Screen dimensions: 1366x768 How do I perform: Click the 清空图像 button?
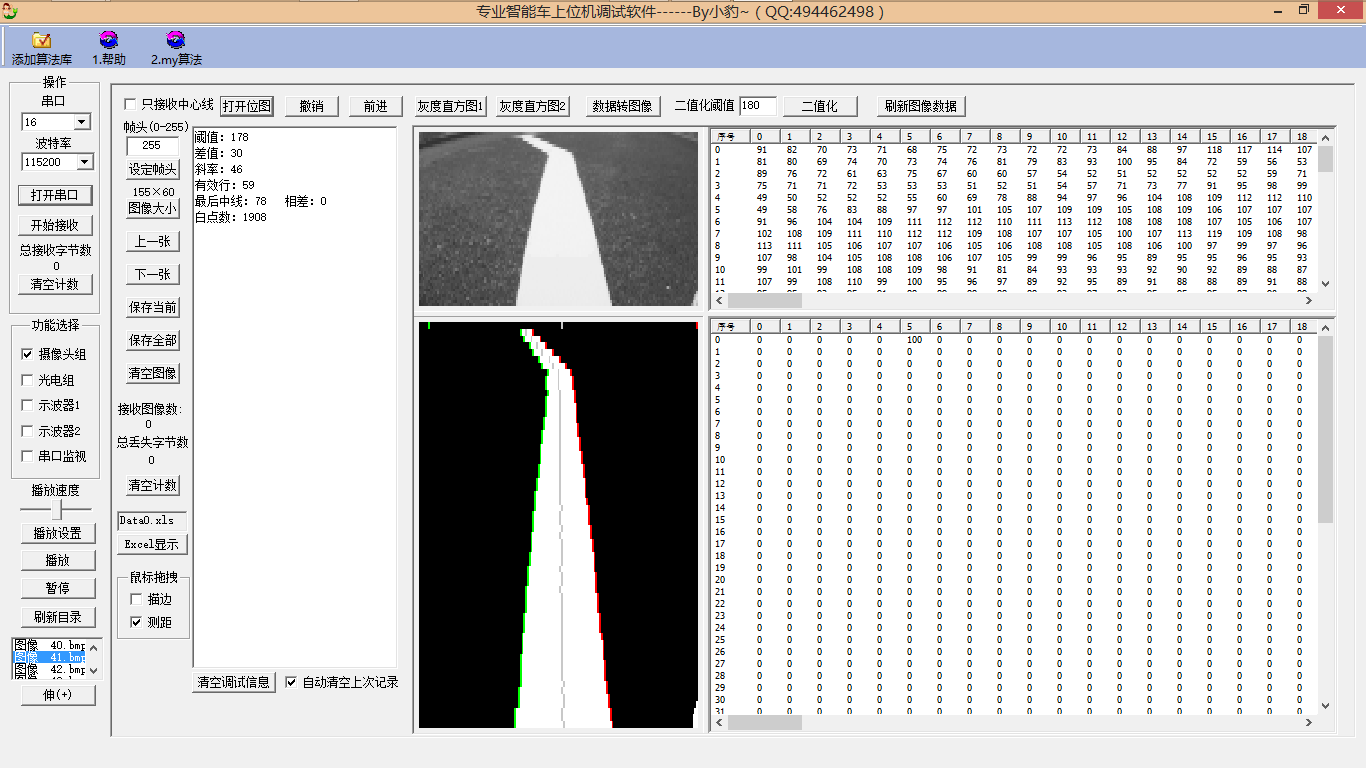pyautogui.click(x=153, y=373)
